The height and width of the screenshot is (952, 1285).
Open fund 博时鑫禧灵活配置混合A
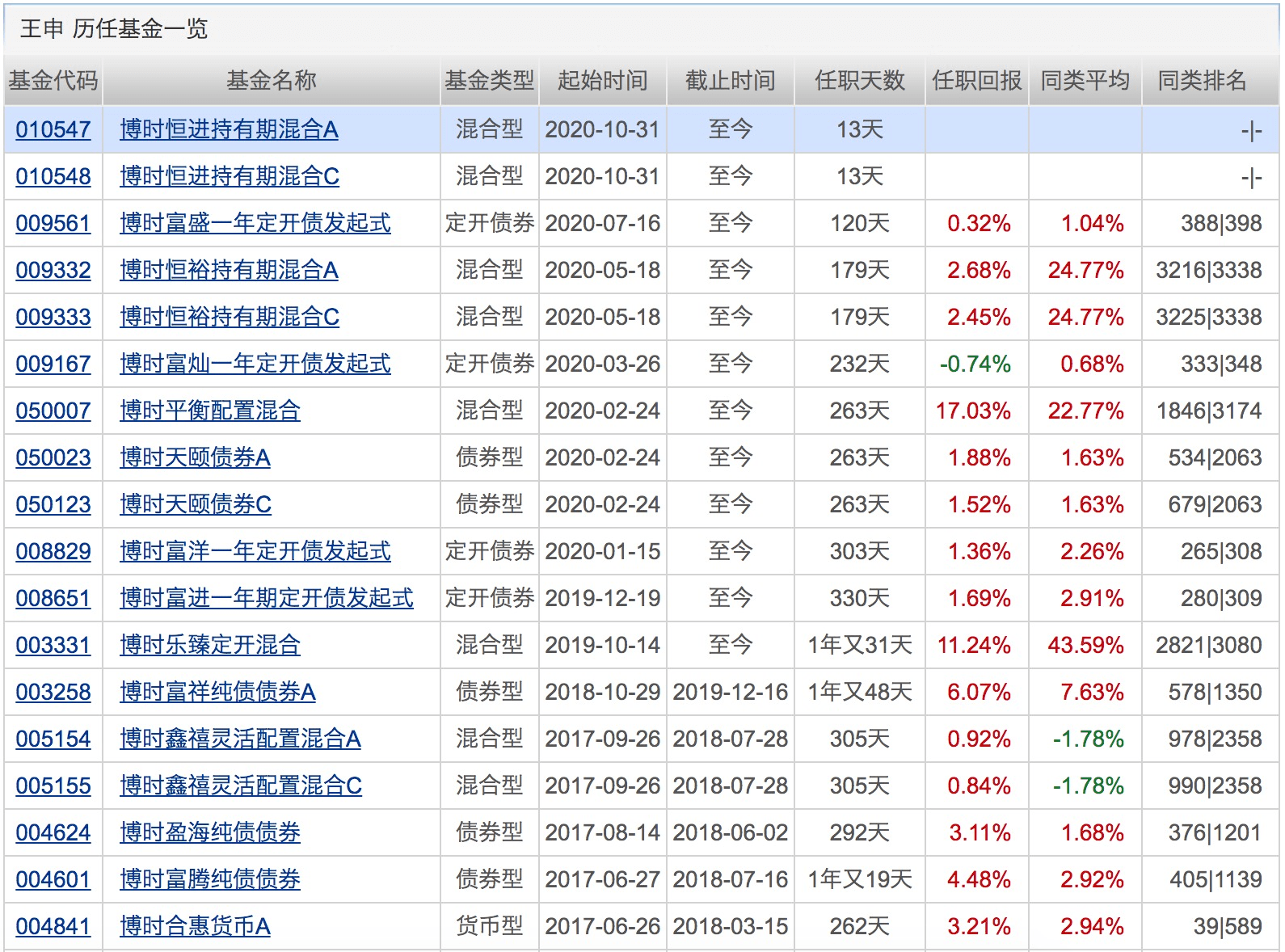(x=240, y=739)
